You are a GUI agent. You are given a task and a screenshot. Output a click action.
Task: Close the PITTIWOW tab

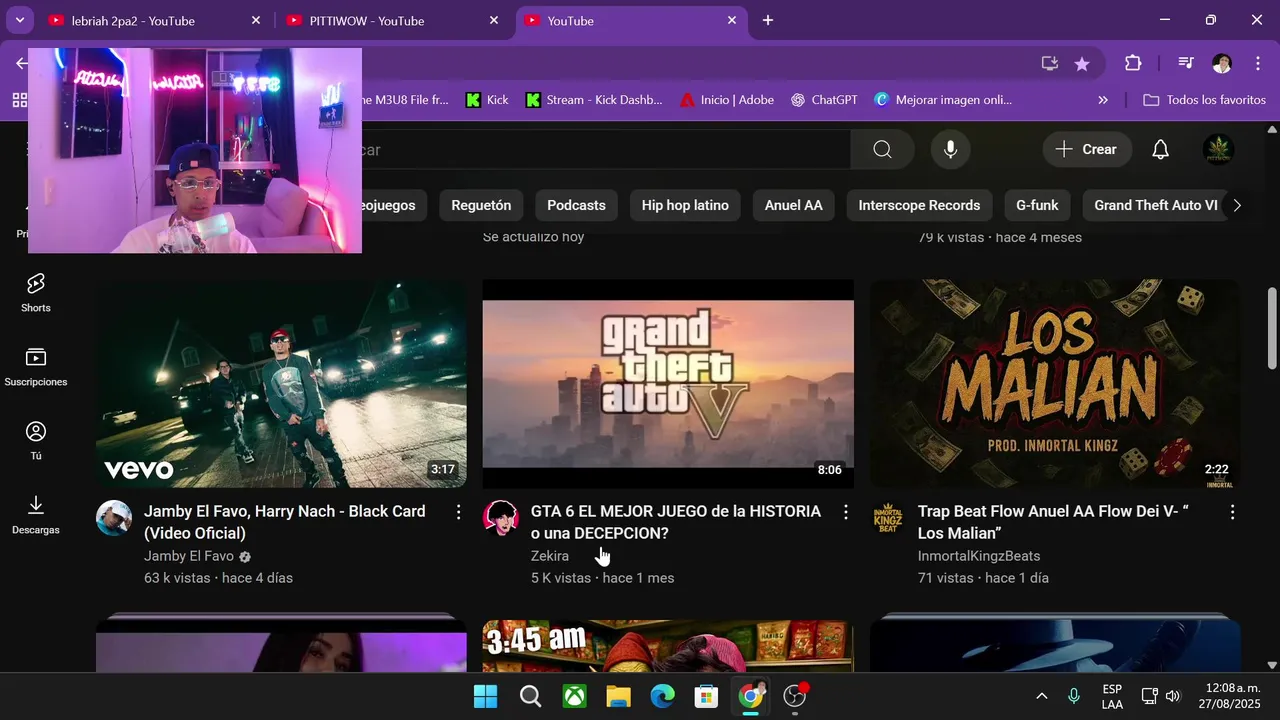pos(494,20)
